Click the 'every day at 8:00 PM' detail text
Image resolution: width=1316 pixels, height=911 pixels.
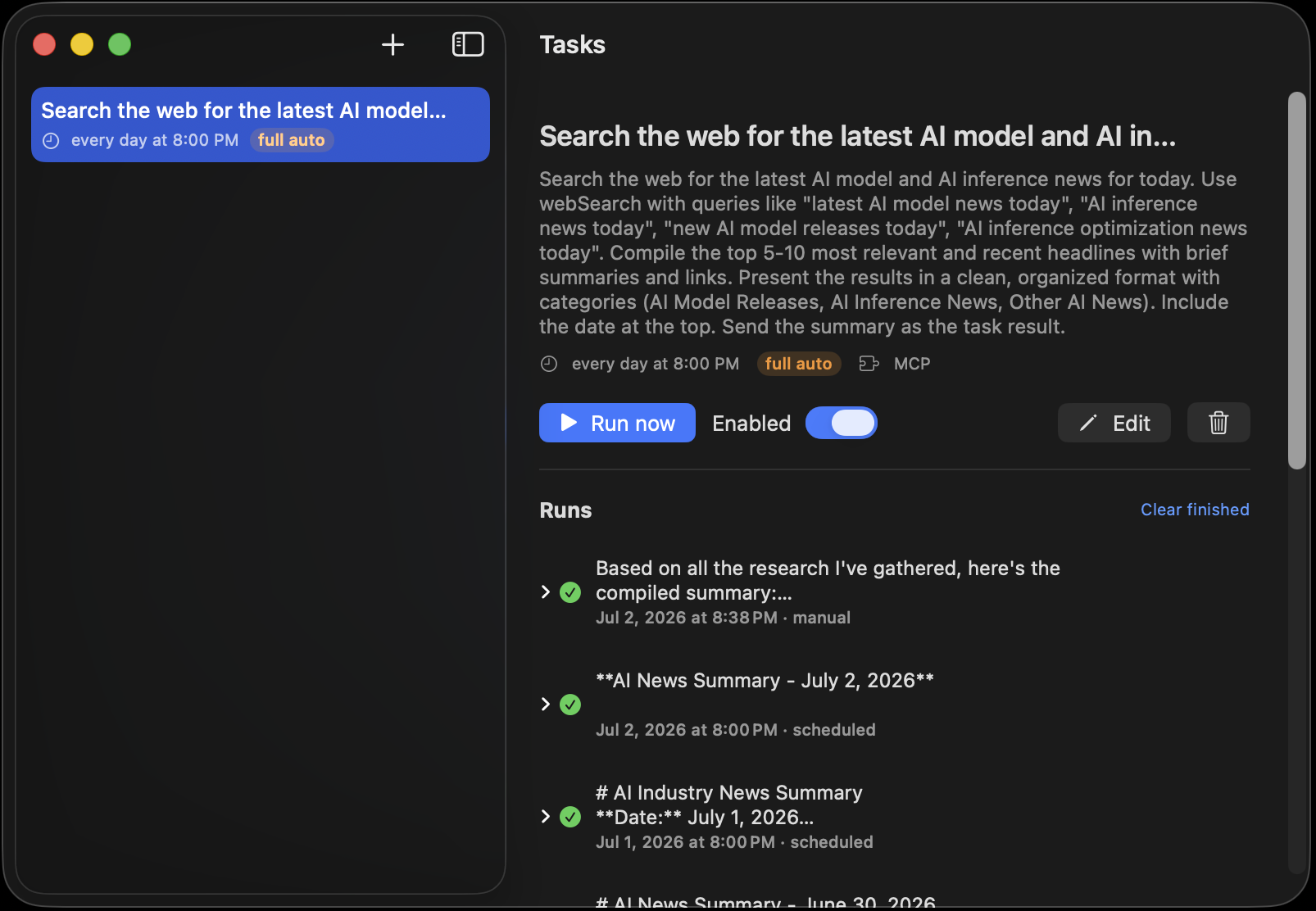(656, 364)
